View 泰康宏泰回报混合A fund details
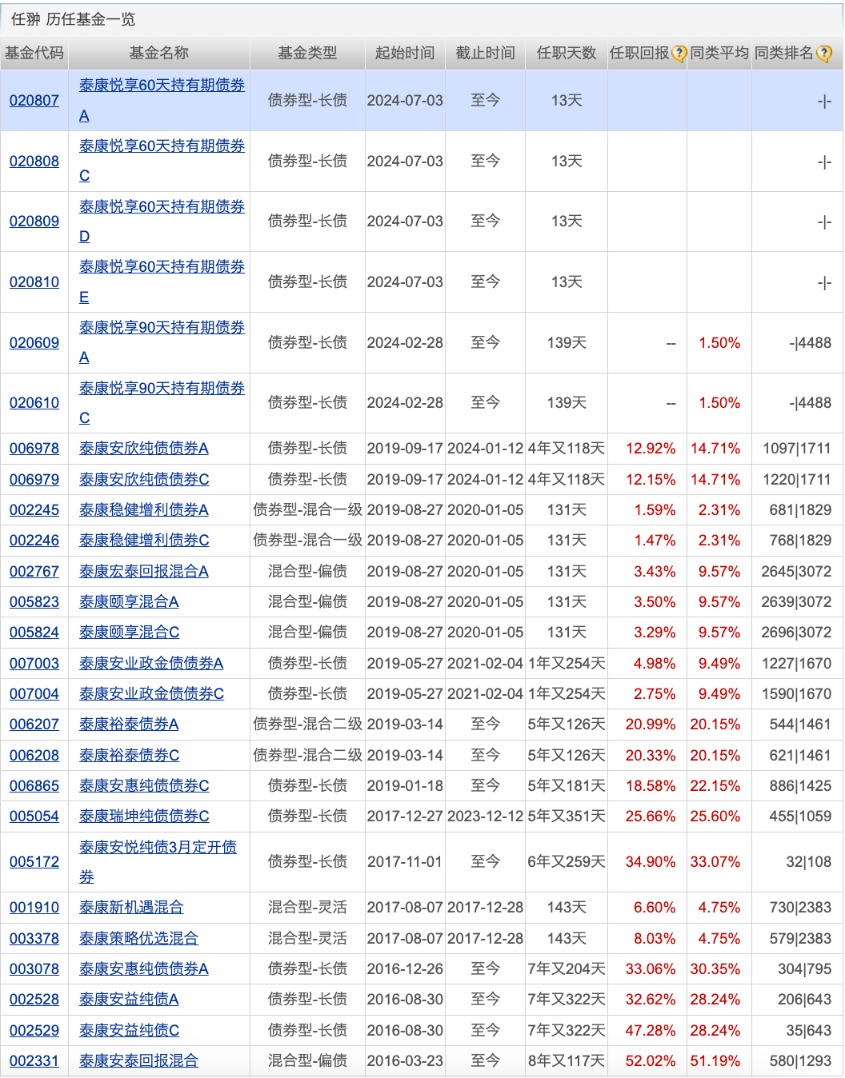This screenshot has width=845, height=1078. tap(144, 571)
